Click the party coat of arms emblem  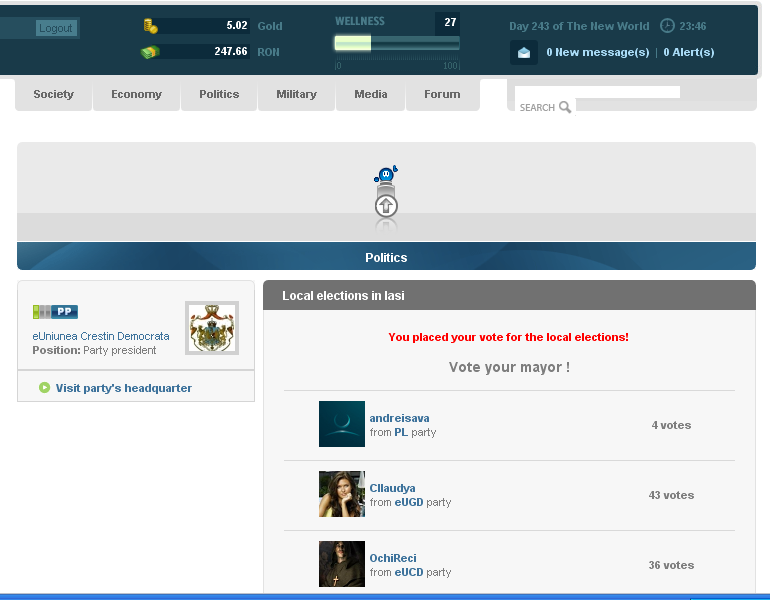(x=212, y=328)
